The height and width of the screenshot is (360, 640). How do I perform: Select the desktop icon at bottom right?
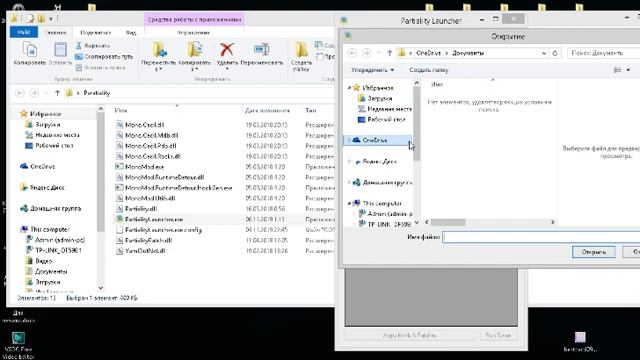[580, 342]
